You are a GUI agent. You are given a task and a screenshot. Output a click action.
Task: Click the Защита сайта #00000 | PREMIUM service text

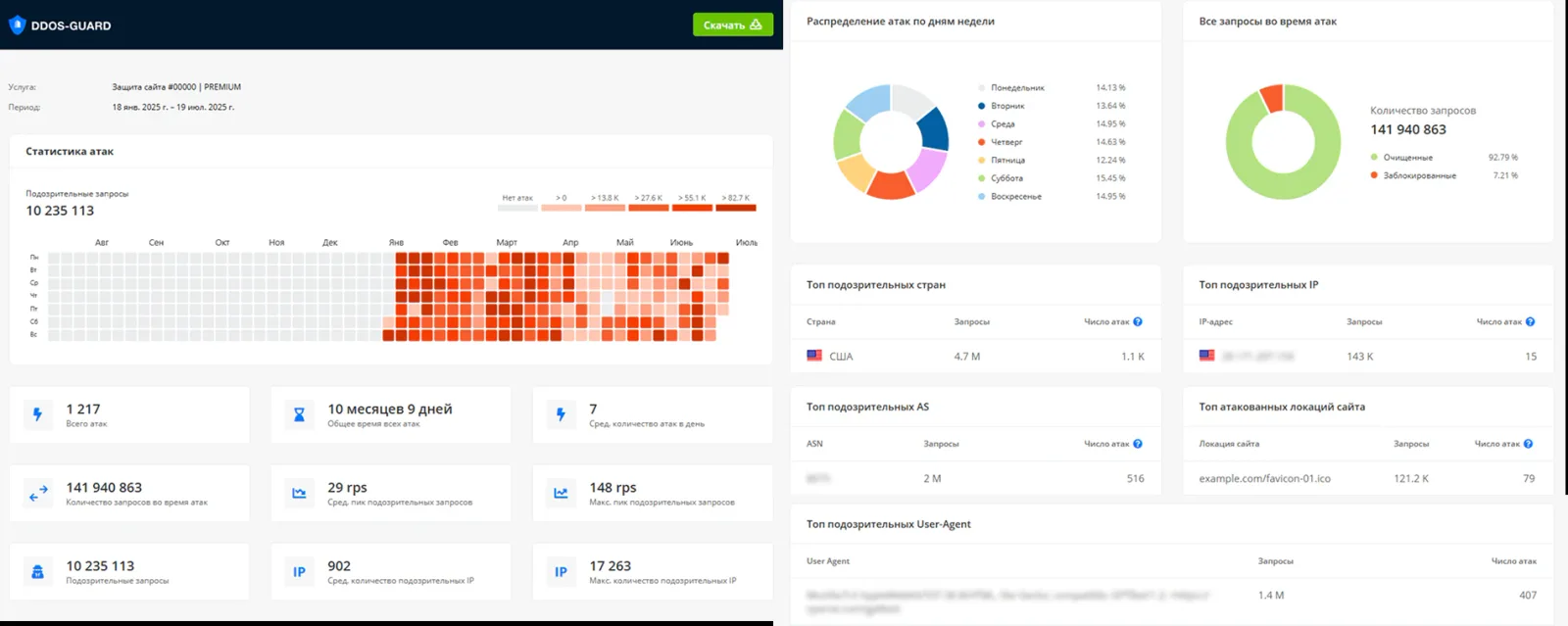tap(176, 87)
